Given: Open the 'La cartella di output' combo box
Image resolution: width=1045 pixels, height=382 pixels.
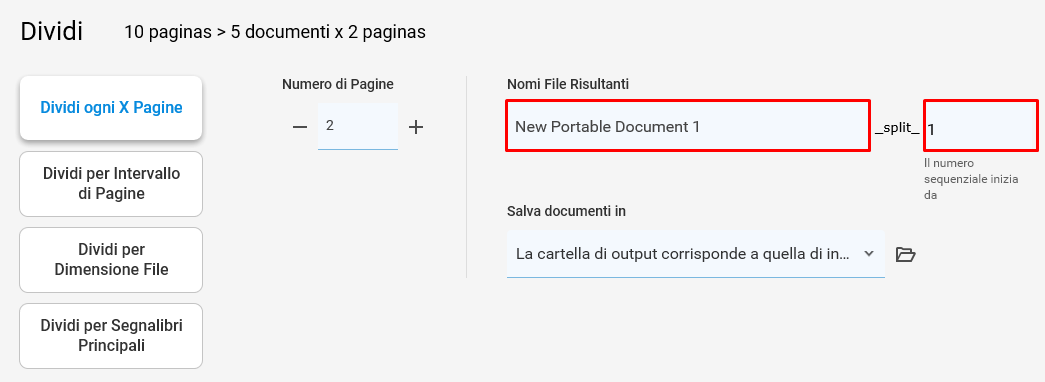Looking at the screenshot, I should [696, 254].
